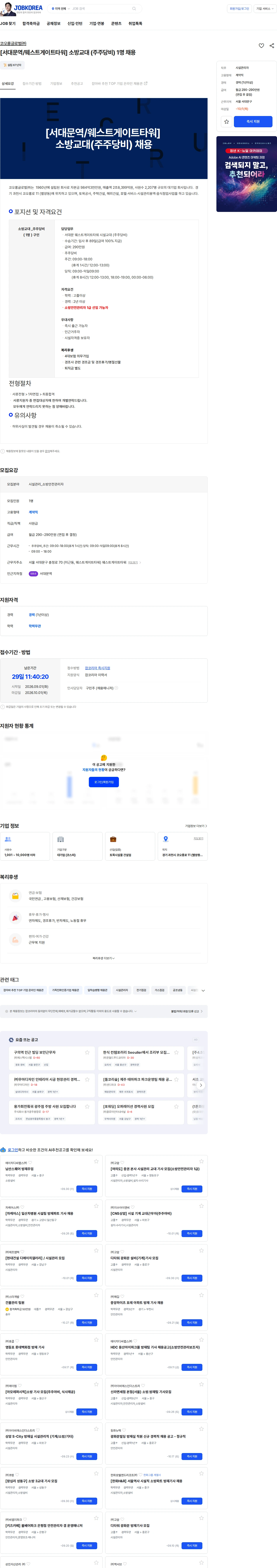
Task: Open the 검색되지 말고 추천되어라 banner
Action: [x=246, y=174]
